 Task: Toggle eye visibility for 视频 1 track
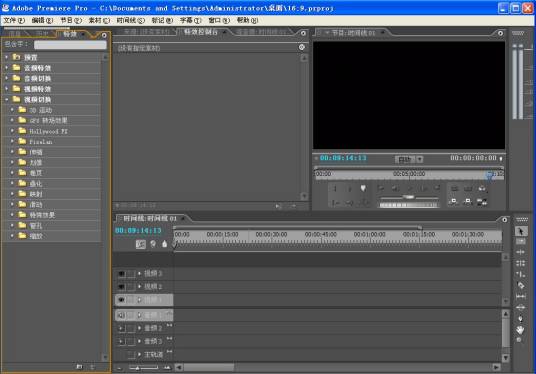(121, 300)
